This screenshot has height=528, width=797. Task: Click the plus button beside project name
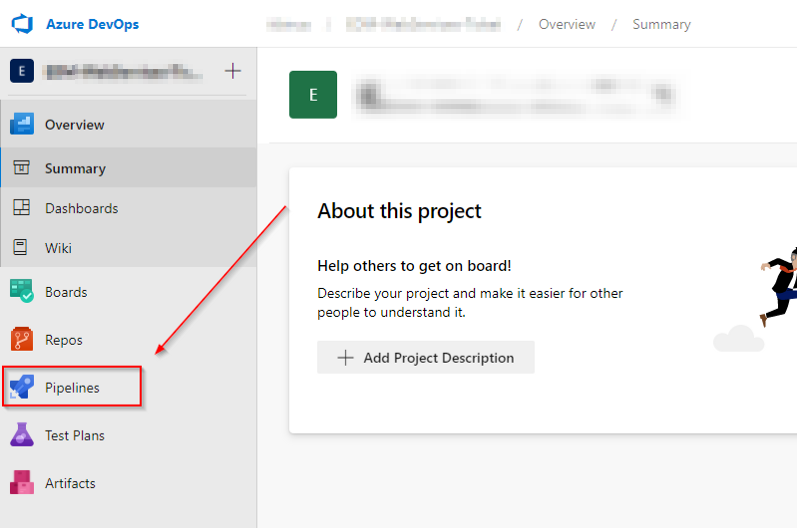[233, 71]
